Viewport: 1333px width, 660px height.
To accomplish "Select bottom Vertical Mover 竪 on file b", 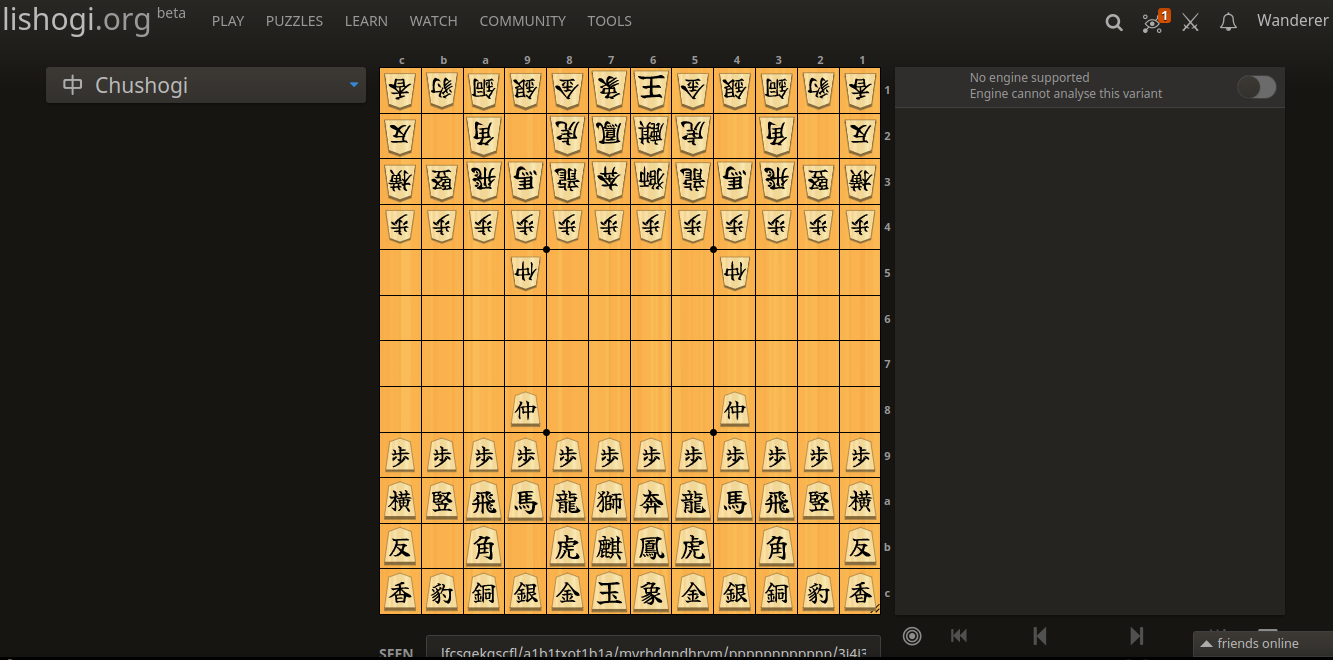I will point(442,501).
